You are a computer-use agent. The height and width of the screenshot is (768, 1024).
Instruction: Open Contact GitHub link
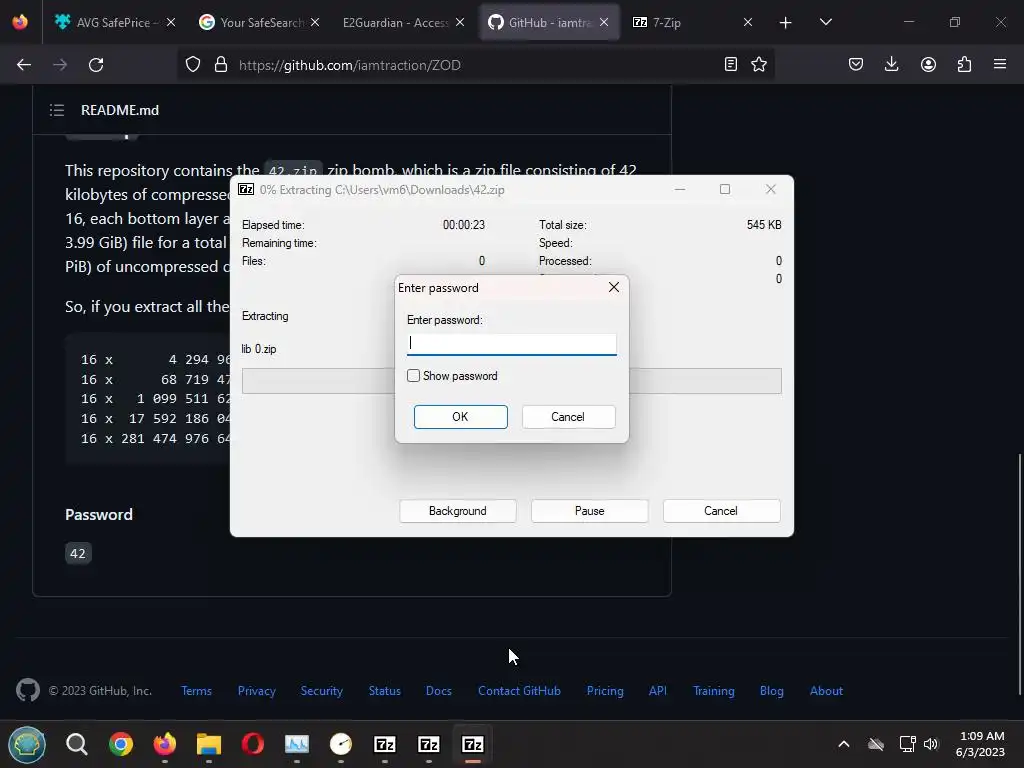[x=519, y=691]
